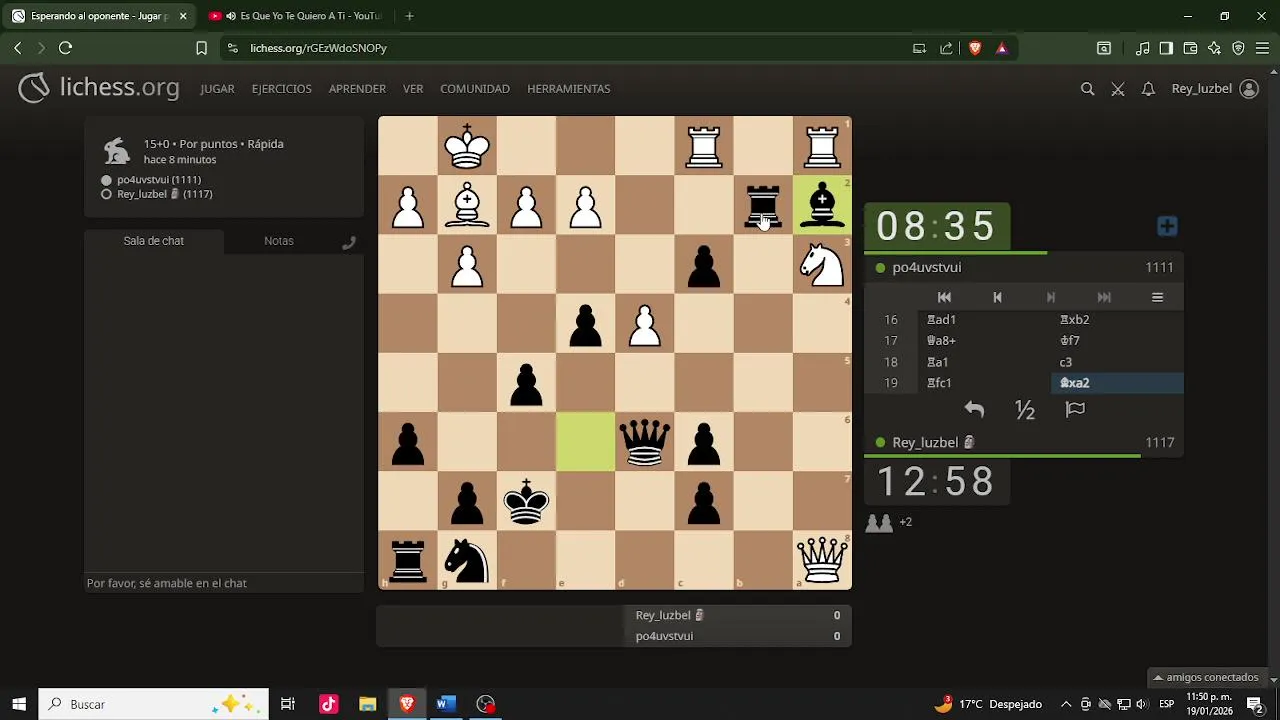
Task: Open Brave playlist music note icon
Action: click(x=1142, y=48)
